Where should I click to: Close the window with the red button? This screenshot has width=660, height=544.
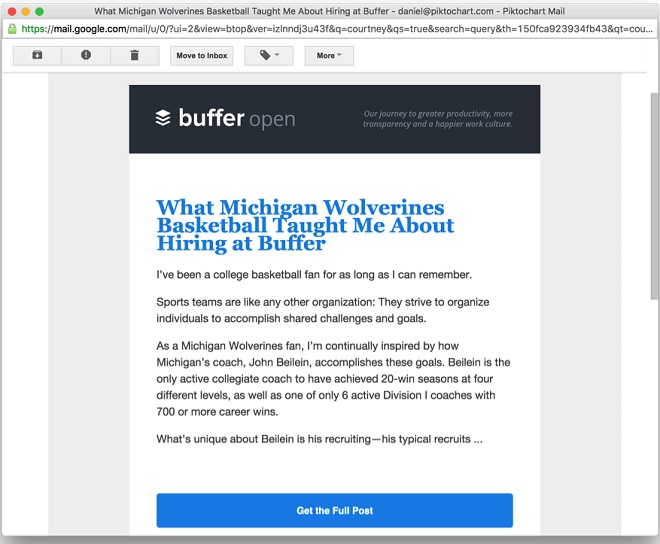[x=12, y=11]
